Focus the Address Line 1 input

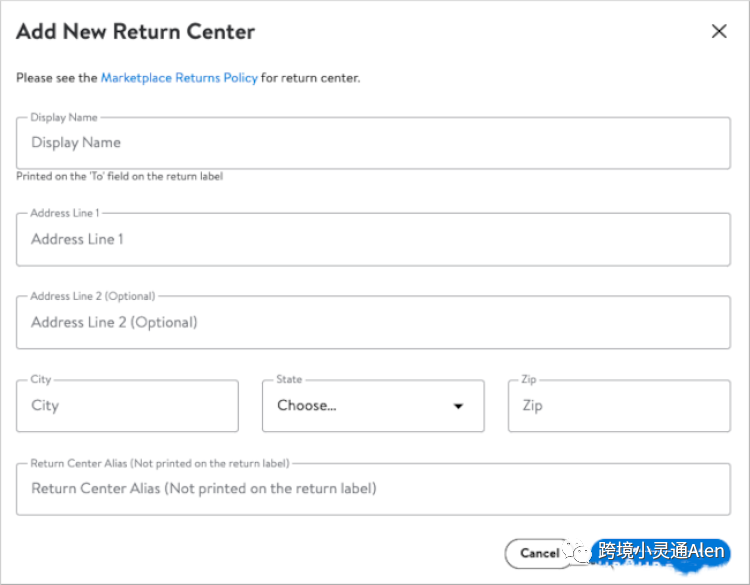pyautogui.click(x=372, y=240)
